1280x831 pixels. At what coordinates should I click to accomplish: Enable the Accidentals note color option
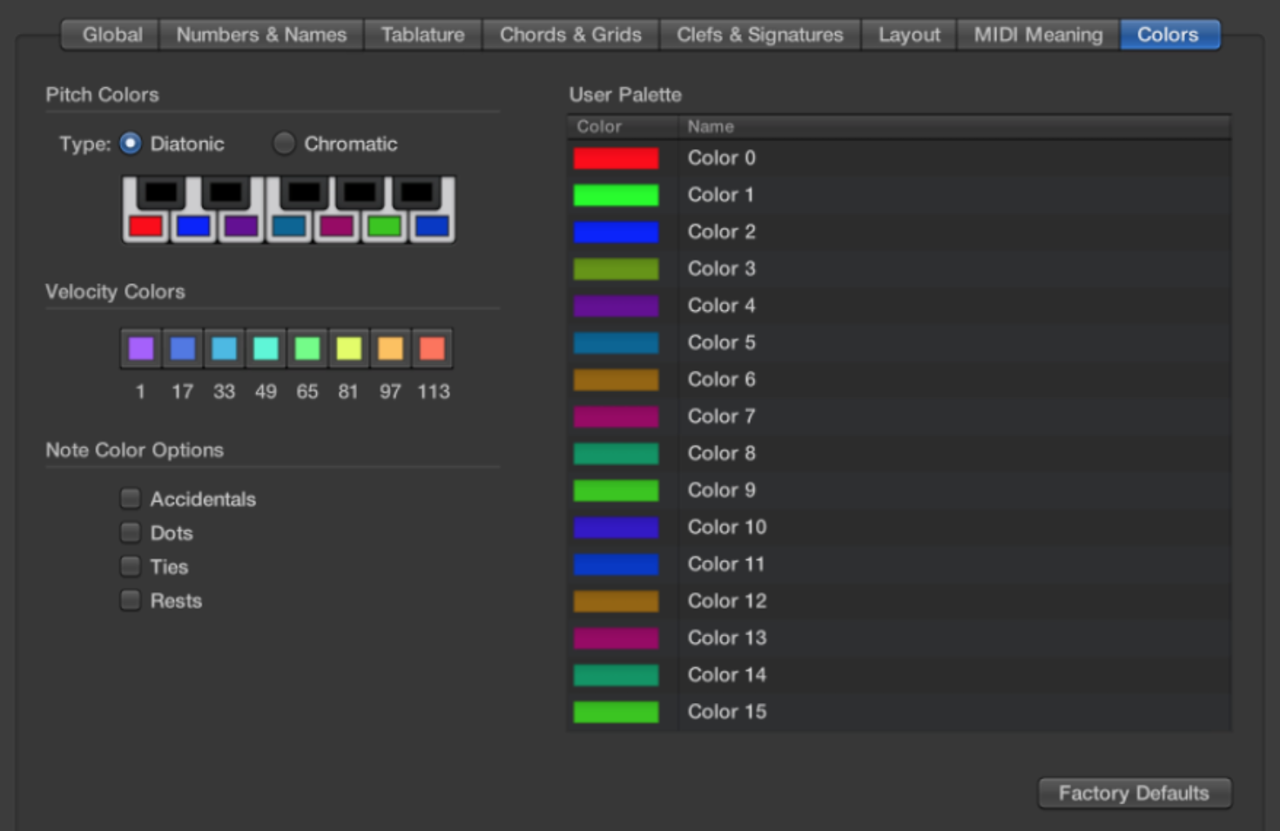point(129,498)
